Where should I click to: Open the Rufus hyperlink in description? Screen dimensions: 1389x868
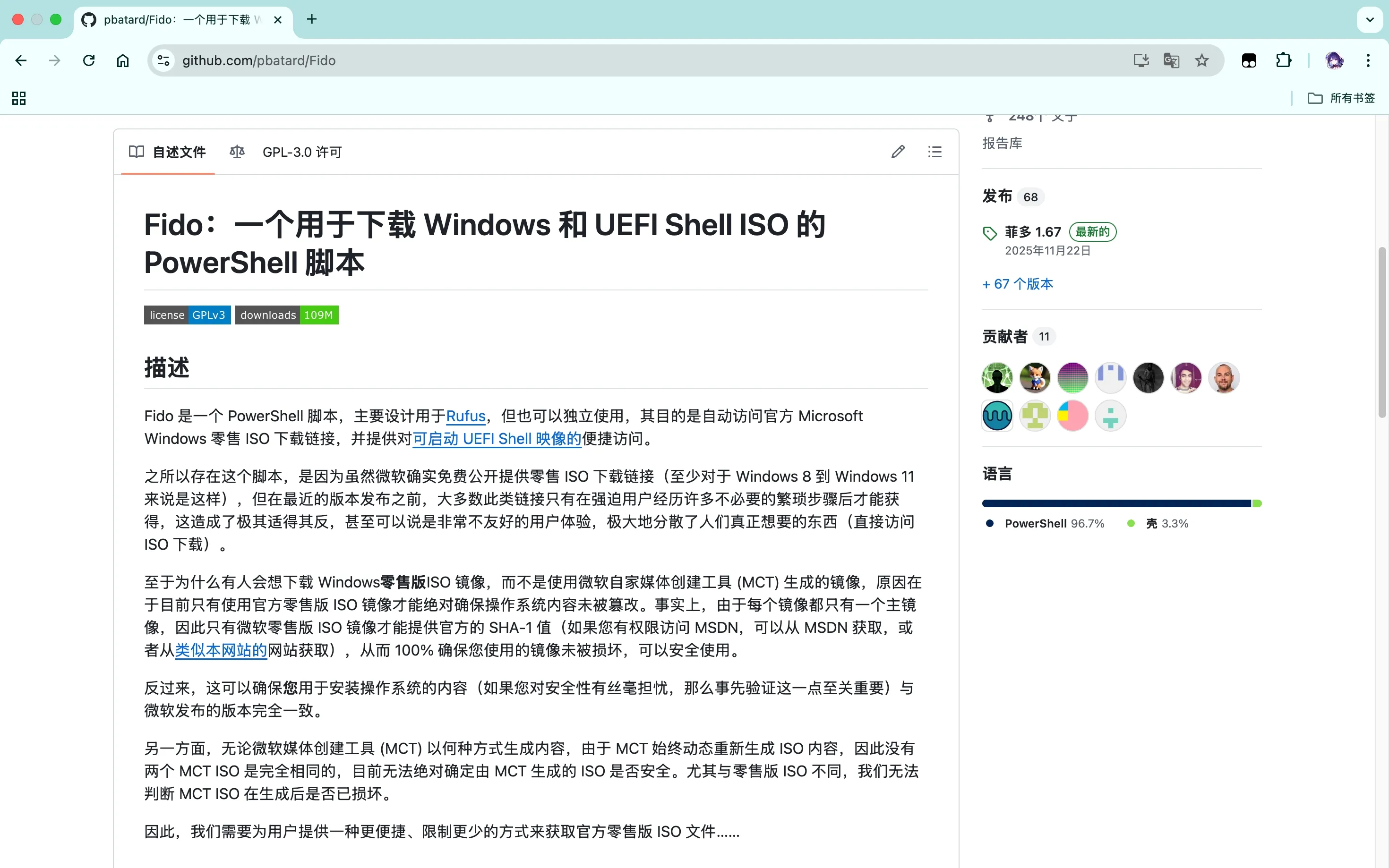click(466, 416)
